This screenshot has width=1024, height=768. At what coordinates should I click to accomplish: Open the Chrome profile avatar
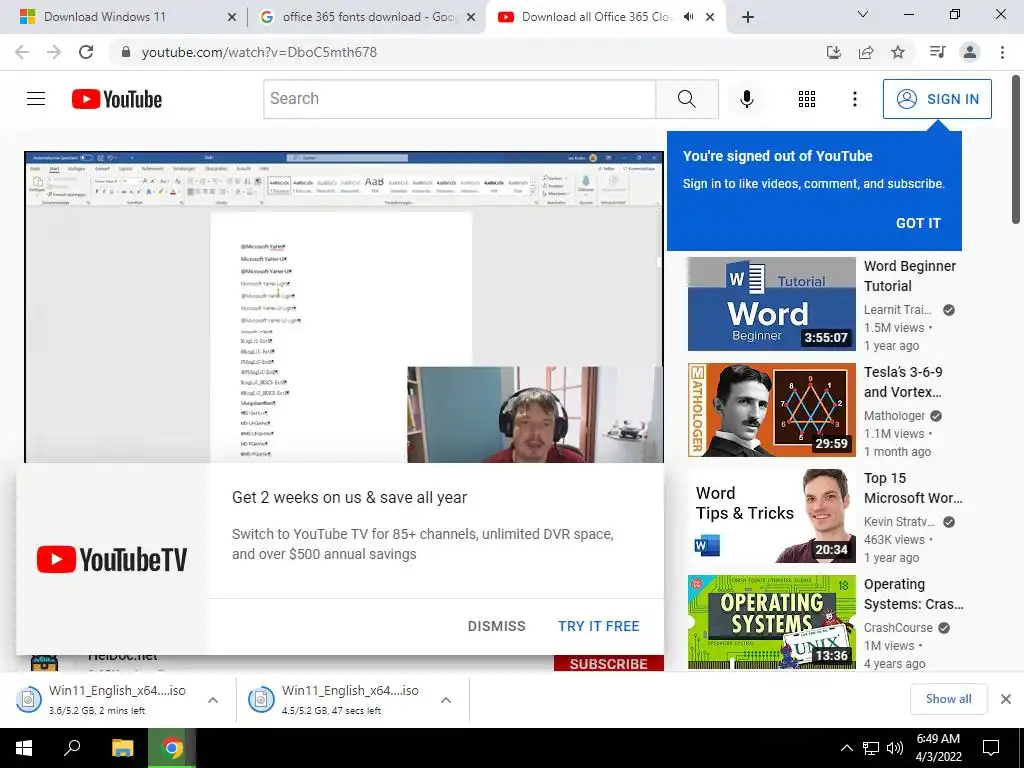click(970, 52)
